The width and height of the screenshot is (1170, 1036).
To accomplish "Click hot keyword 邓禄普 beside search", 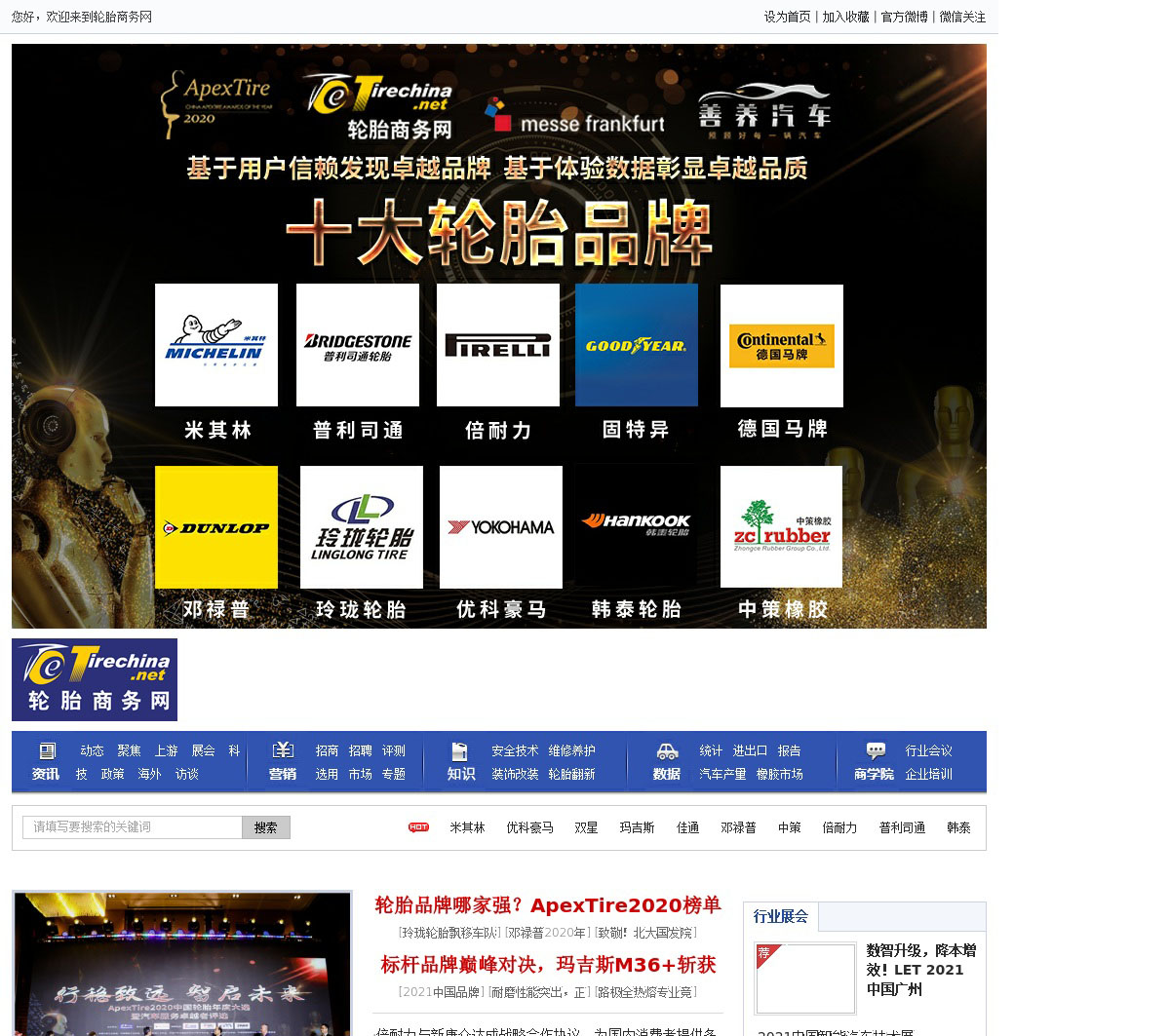I will point(738,827).
